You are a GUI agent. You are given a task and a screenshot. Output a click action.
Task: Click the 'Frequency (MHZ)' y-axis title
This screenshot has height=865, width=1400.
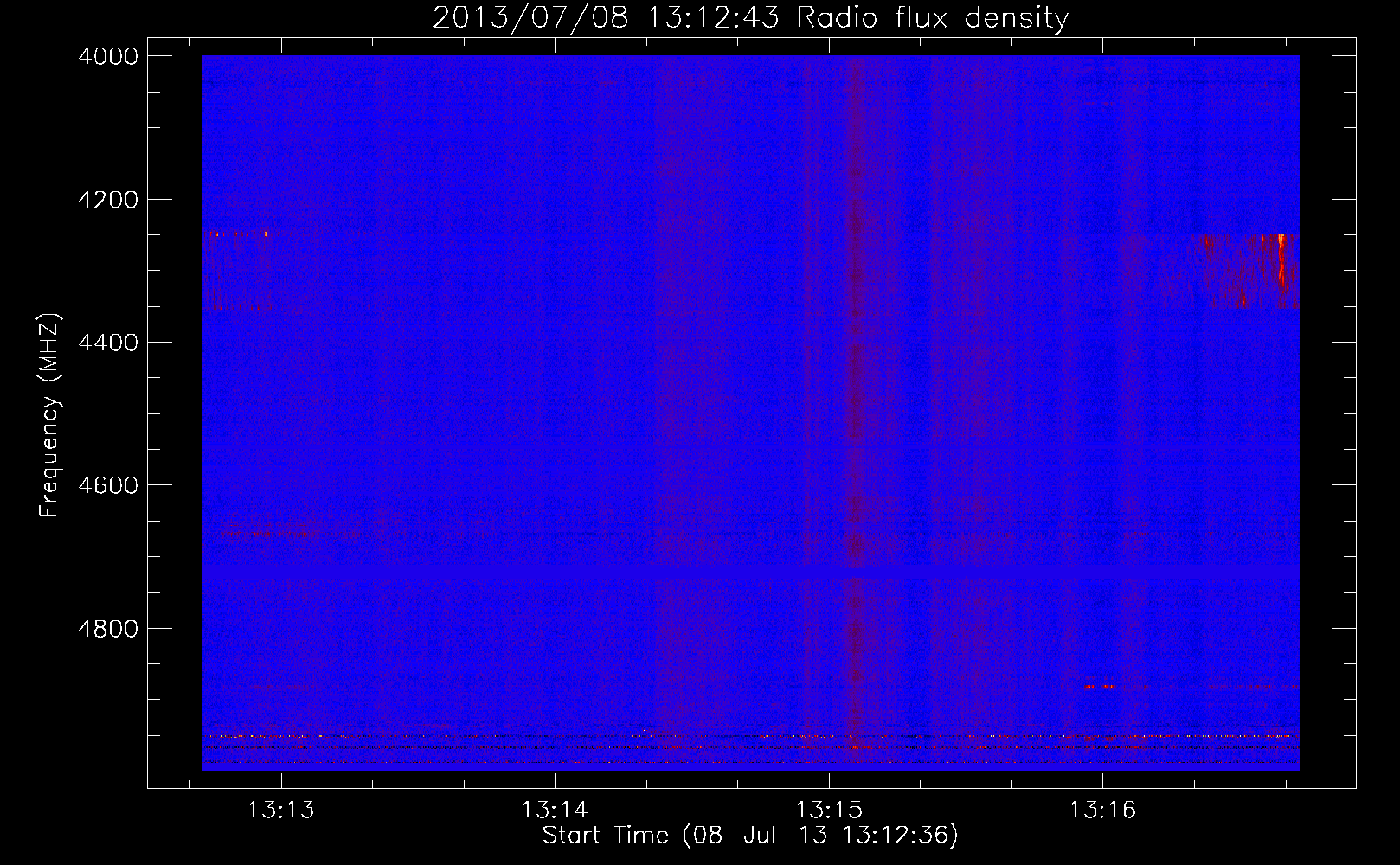coord(50,415)
